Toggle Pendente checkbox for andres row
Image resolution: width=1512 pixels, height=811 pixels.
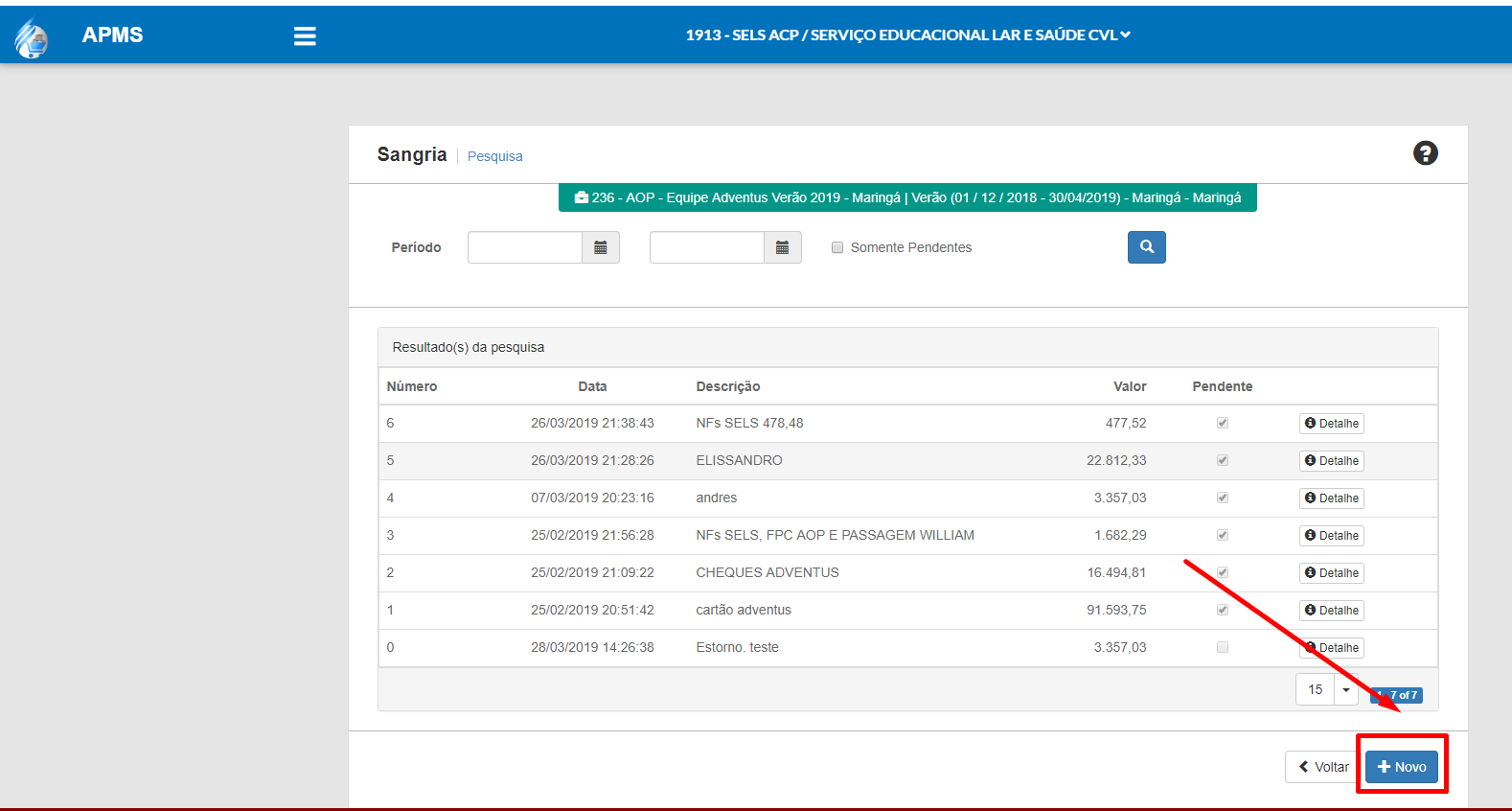pyautogui.click(x=1223, y=498)
